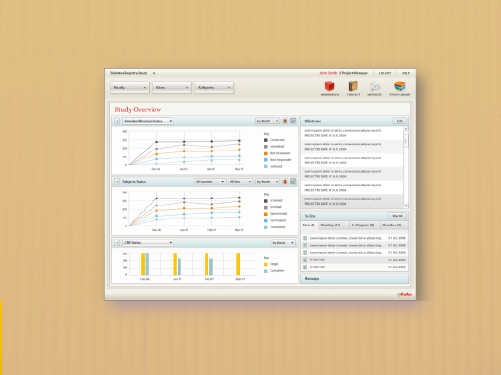501x375 pixels.
Task: Click the Milestones list scrollbar down arrow
Action: click(406, 206)
